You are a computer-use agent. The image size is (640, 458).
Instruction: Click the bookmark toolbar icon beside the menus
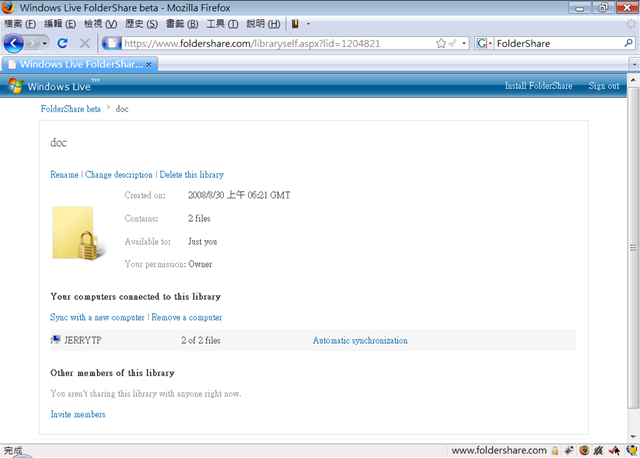point(295,24)
